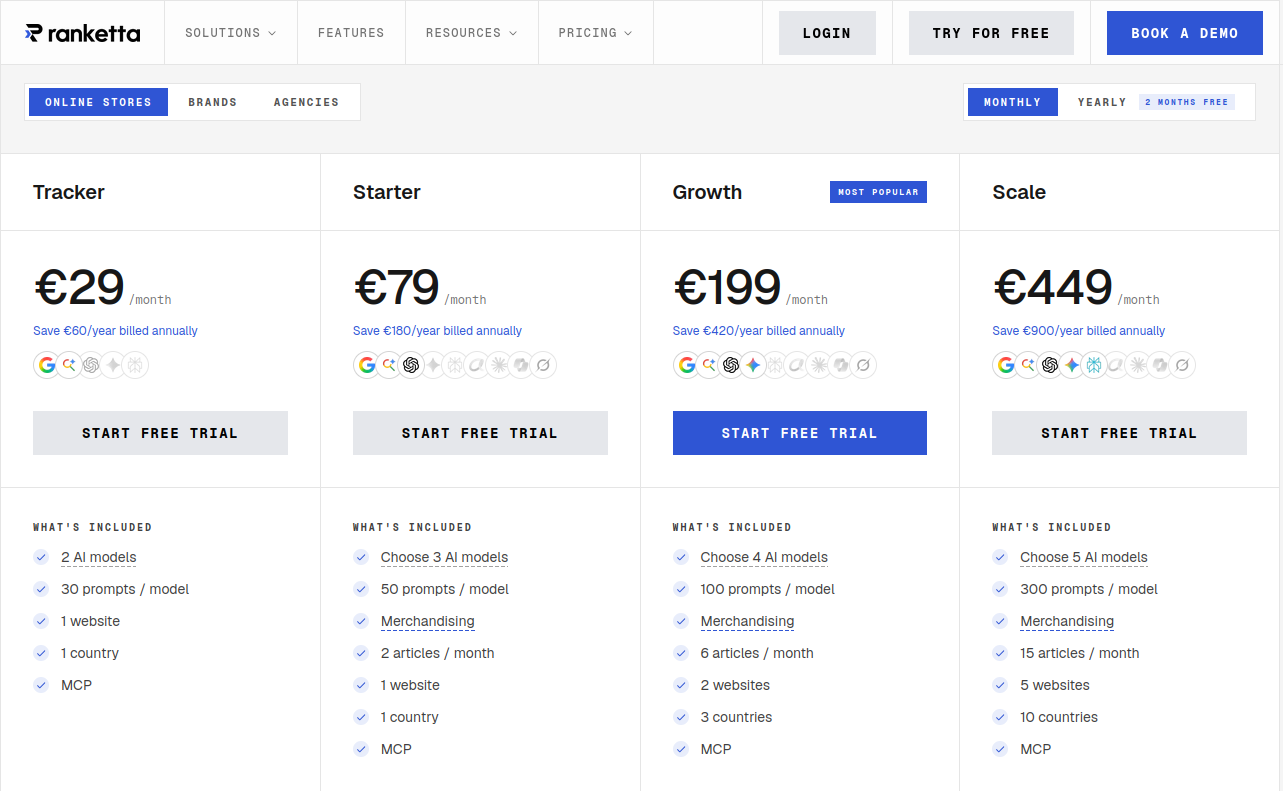Click the ChatGPT icon in the Growth plan
Image resolution: width=1283 pixels, height=791 pixels.
point(731,365)
